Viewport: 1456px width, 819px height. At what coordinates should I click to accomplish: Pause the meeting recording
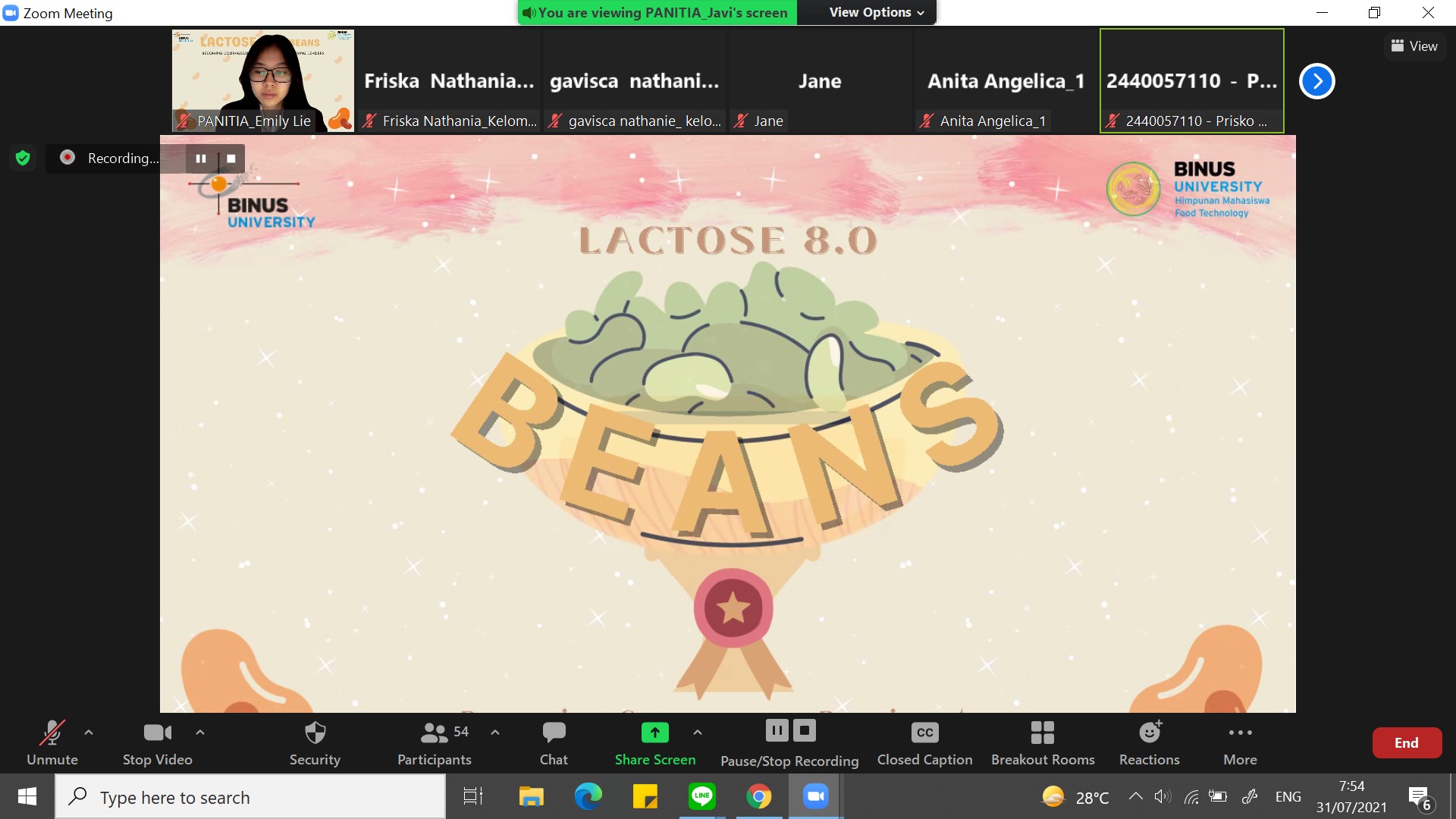[776, 730]
